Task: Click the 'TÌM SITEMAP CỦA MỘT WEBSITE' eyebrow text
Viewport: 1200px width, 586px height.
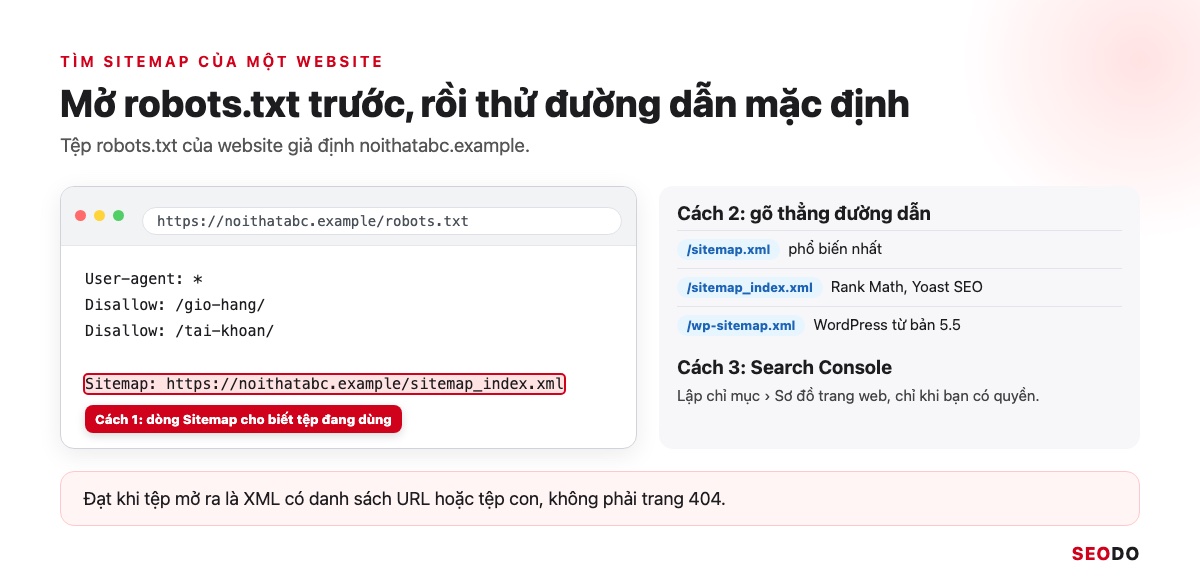Action: [x=221, y=62]
